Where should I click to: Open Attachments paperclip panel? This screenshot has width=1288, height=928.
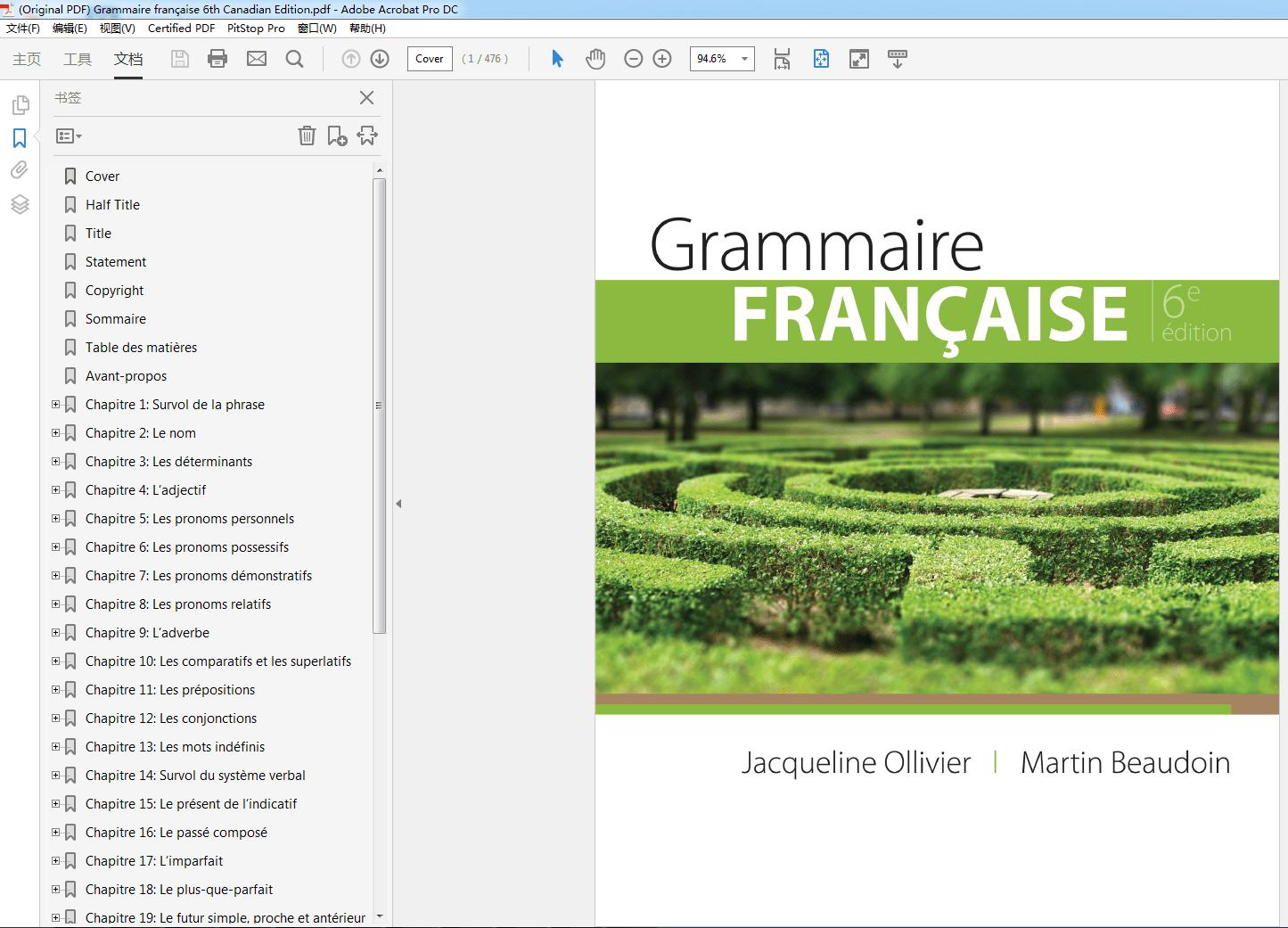[20, 170]
